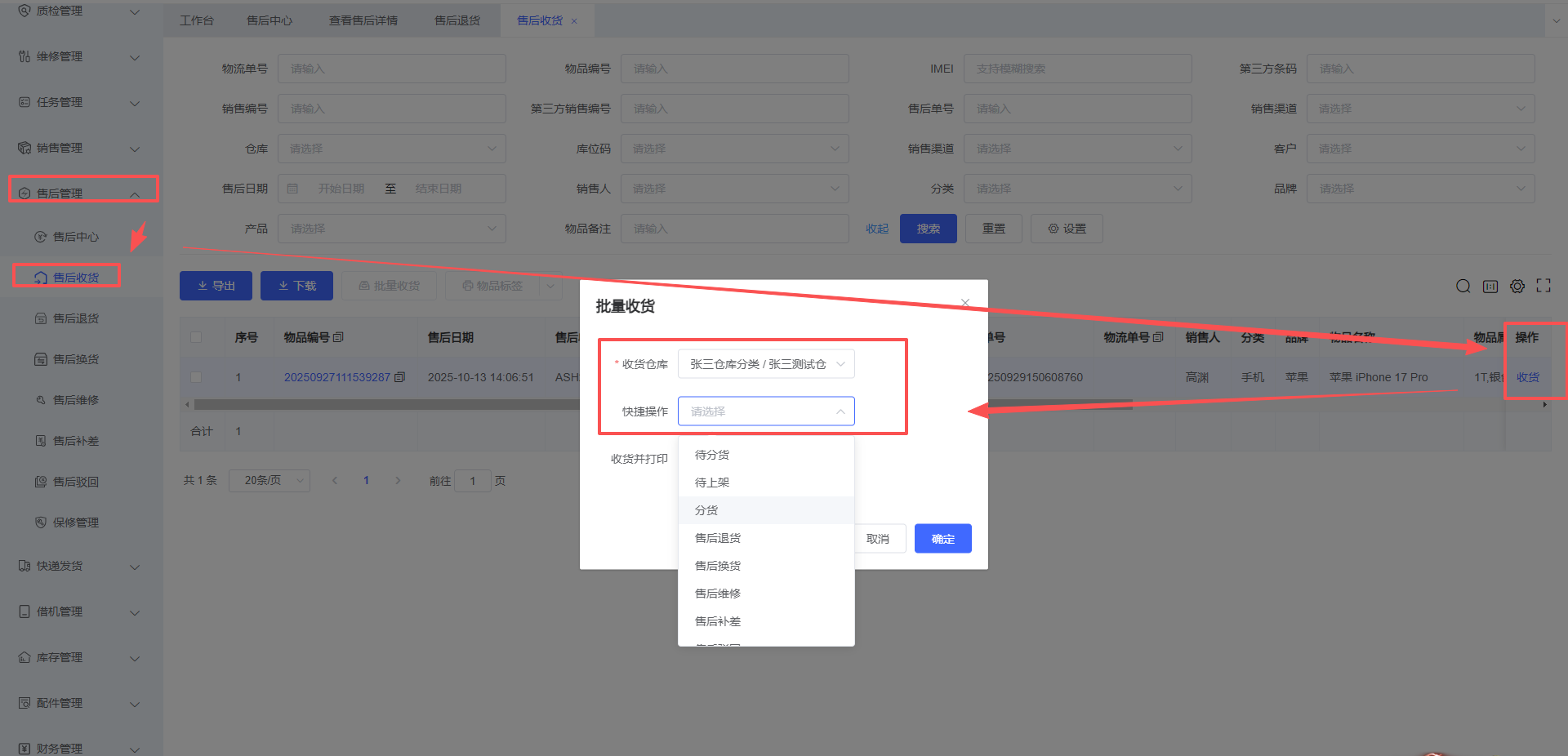
Task: Click the 取消 button in dialog
Action: pos(878,539)
